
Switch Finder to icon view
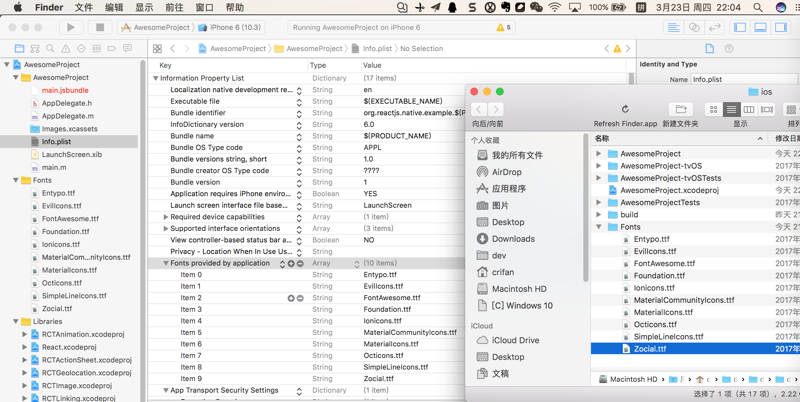pyautogui.click(x=714, y=109)
